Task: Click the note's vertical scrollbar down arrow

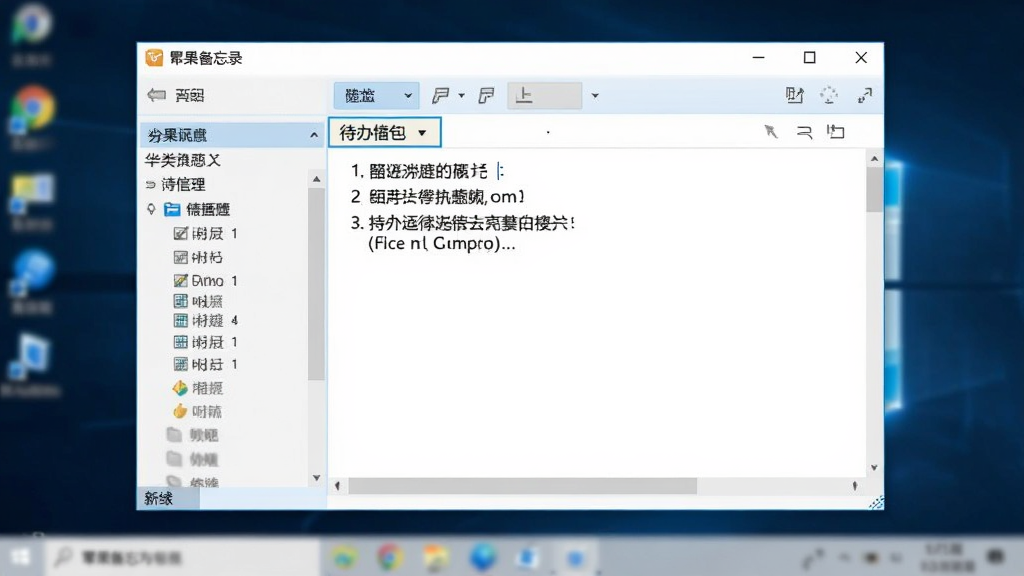Action: tap(874, 468)
